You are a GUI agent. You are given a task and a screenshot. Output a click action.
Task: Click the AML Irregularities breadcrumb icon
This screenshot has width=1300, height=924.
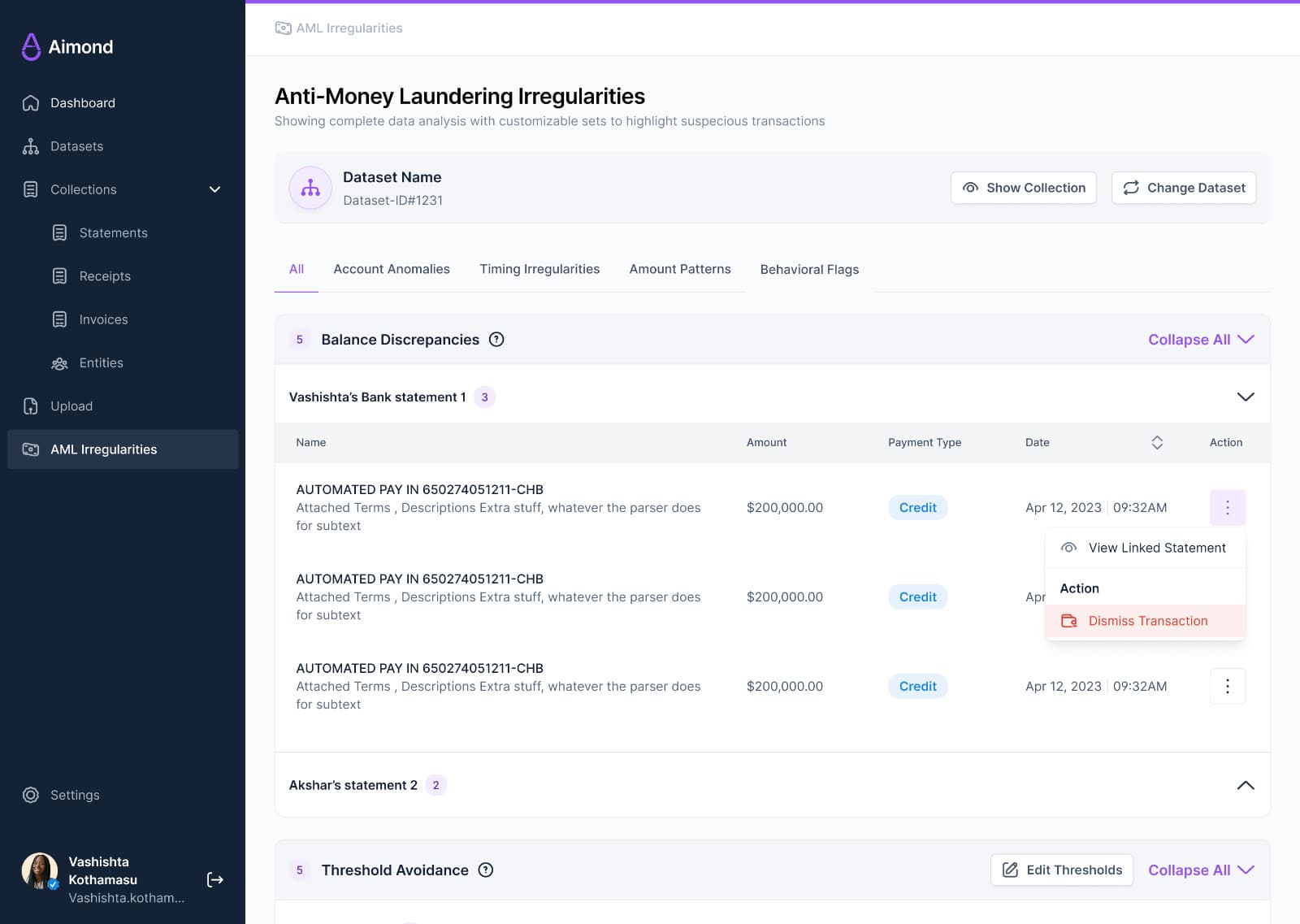283,28
